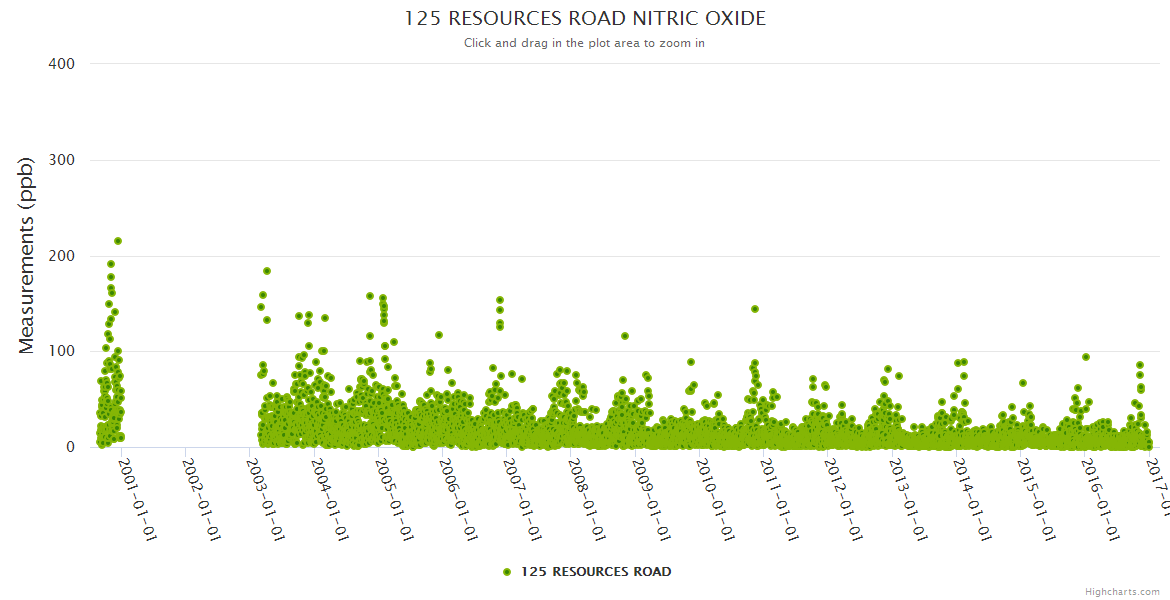
Task: Click the green legend marker dot
Action: [x=507, y=572]
